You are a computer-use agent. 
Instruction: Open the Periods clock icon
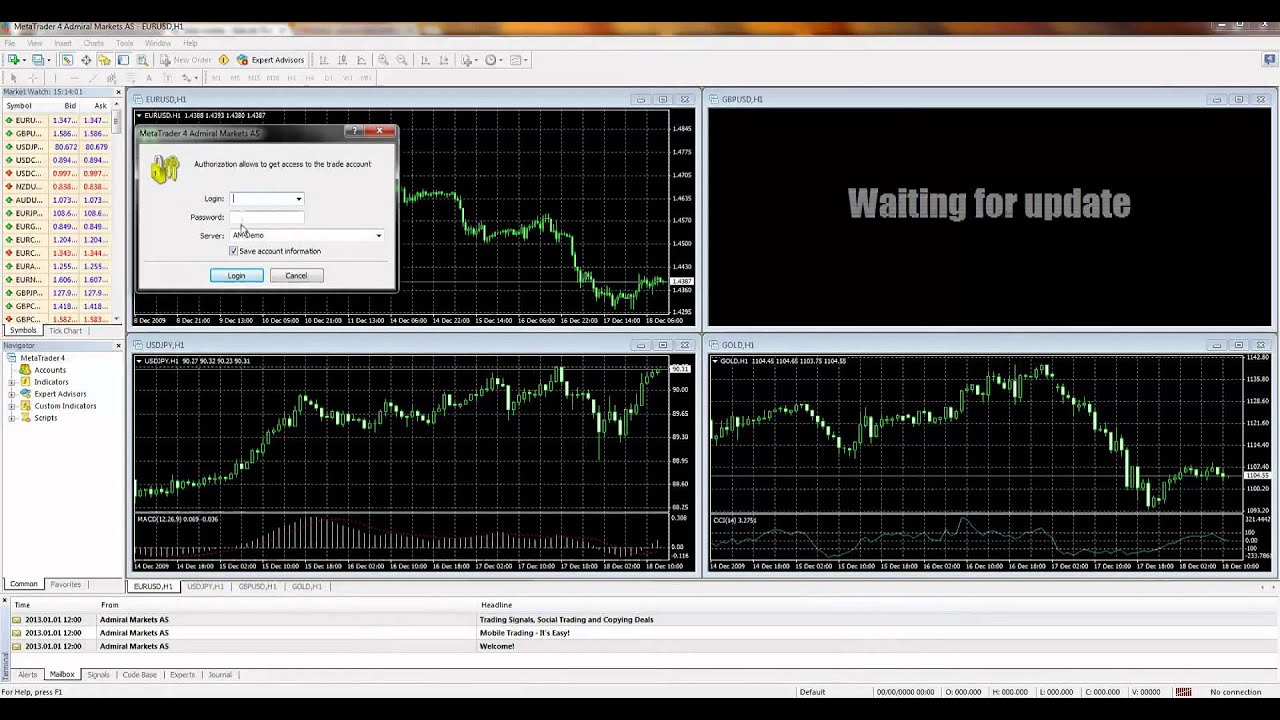coord(492,60)
